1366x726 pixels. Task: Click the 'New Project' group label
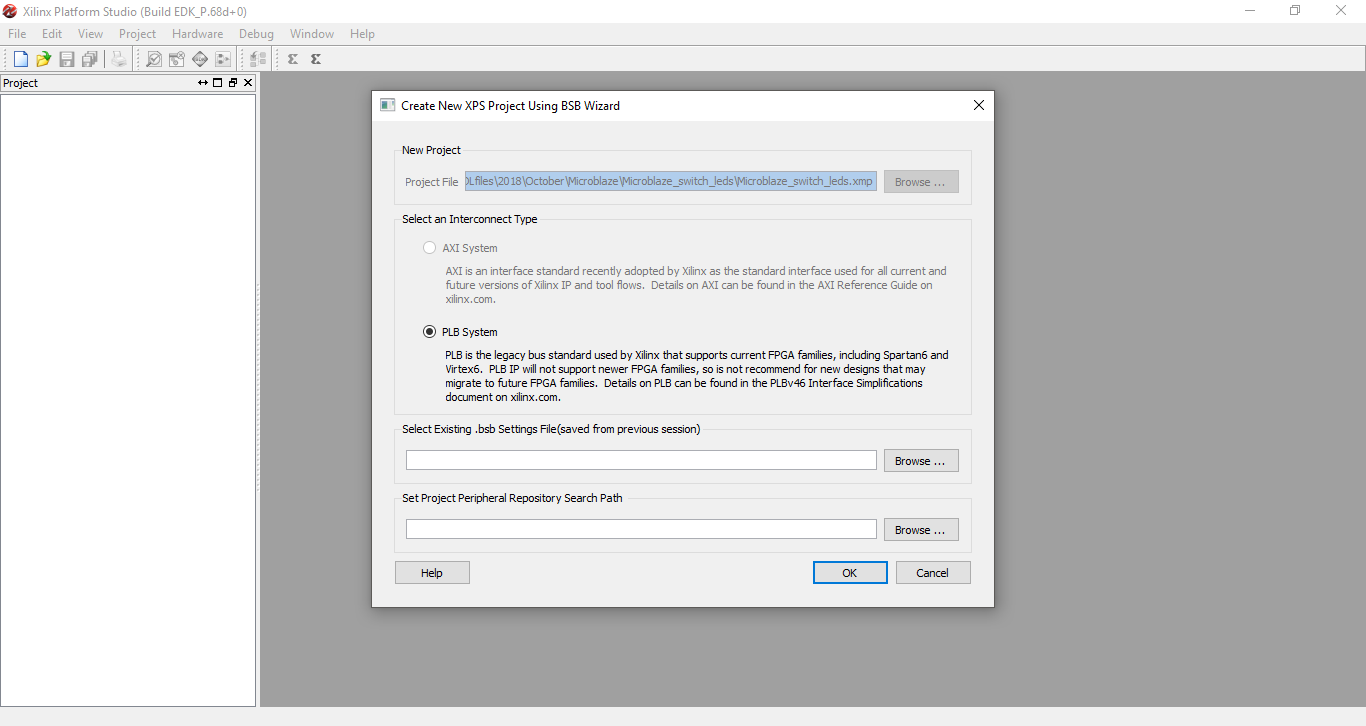tap(431, 150)
